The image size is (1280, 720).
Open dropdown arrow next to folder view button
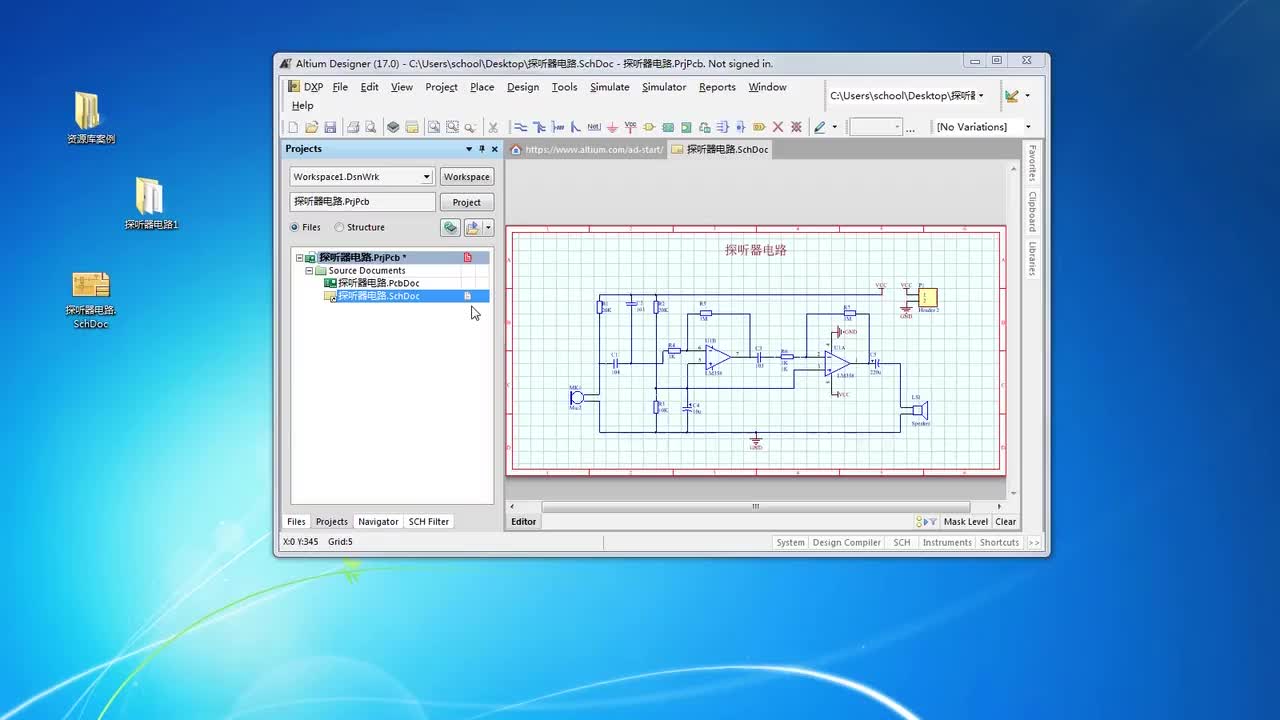click(488, 227)
